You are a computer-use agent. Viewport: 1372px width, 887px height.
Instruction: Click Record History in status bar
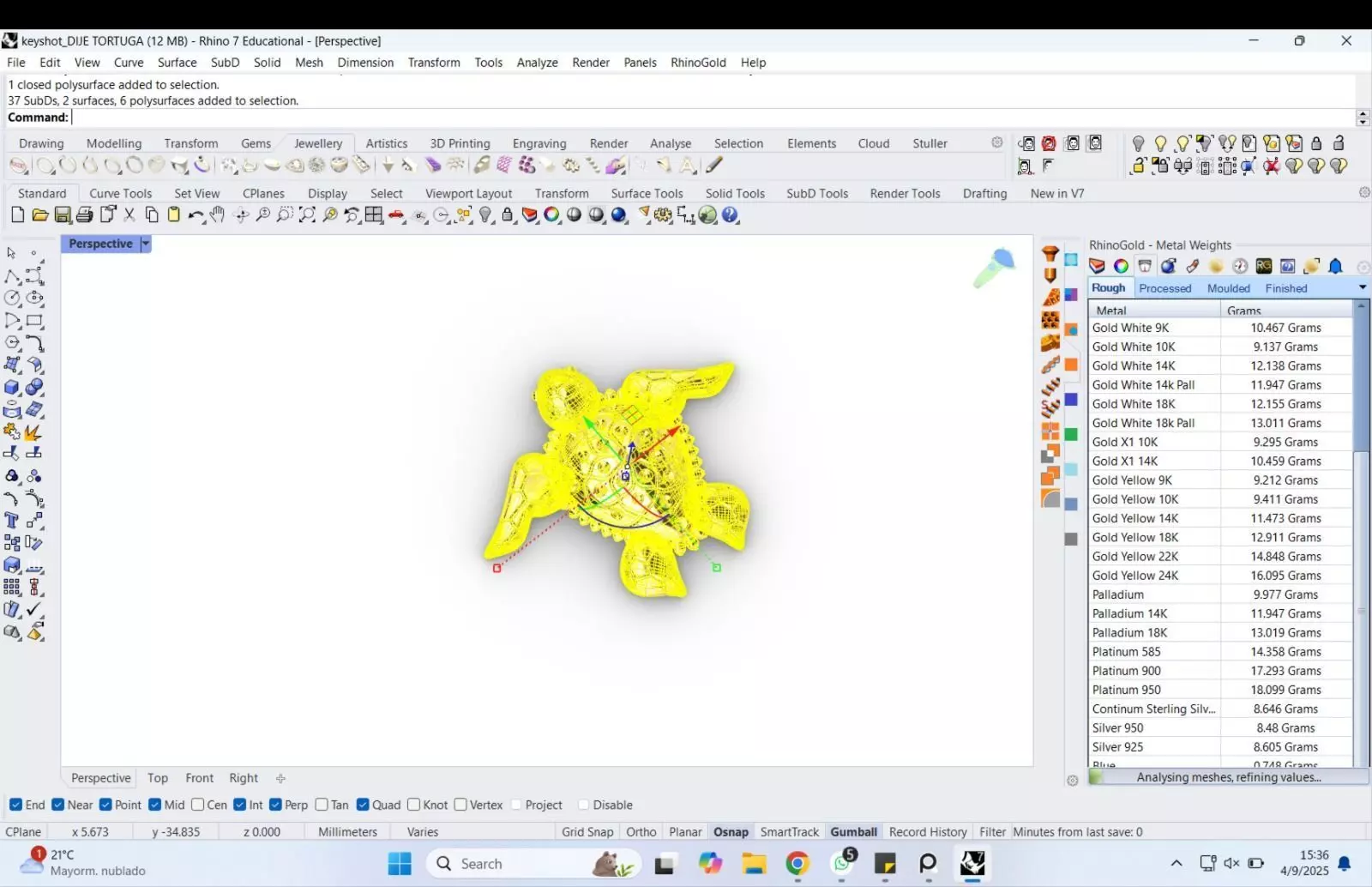click(928, 831)
